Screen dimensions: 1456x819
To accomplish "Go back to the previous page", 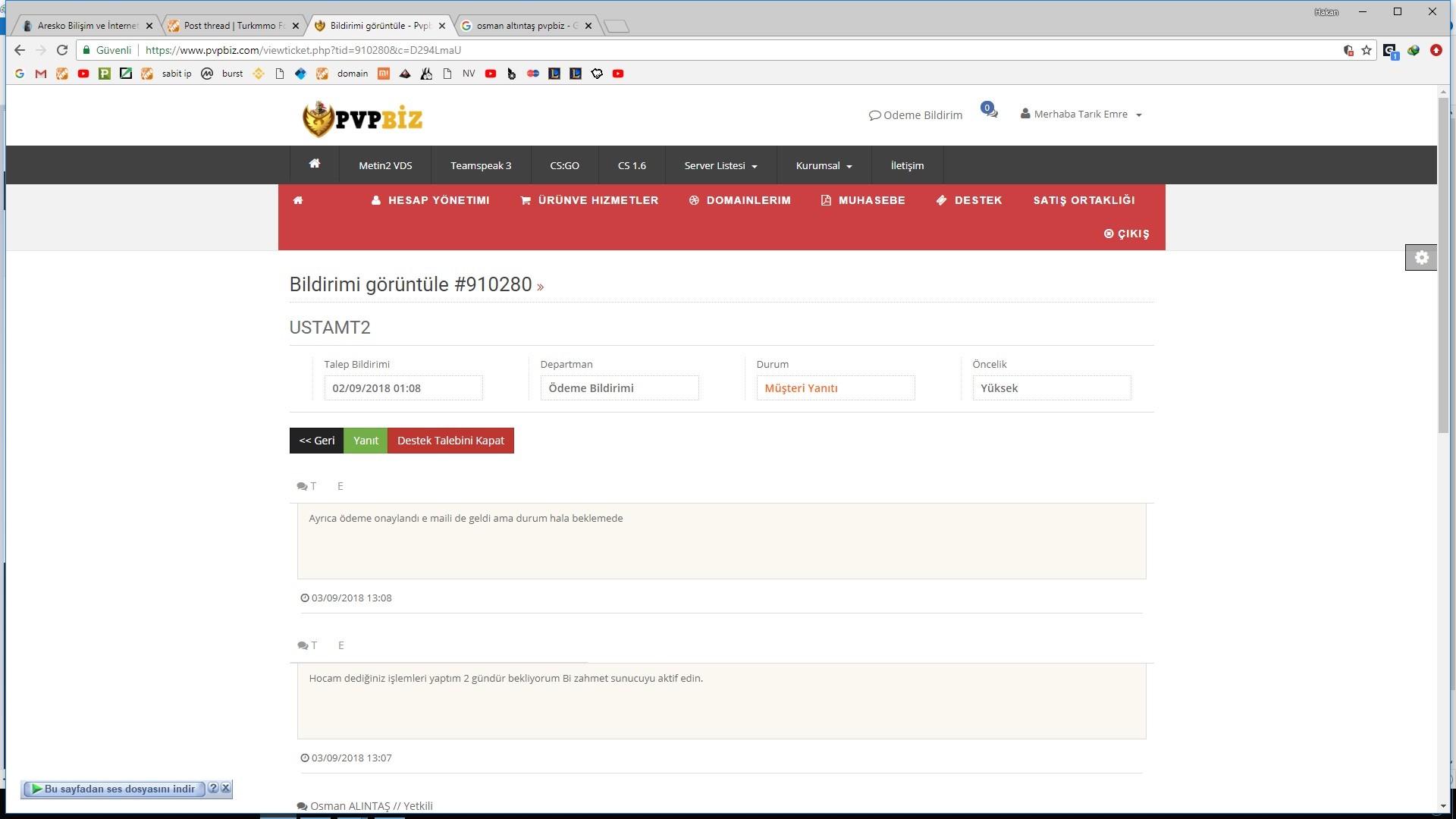I will 20,50.
